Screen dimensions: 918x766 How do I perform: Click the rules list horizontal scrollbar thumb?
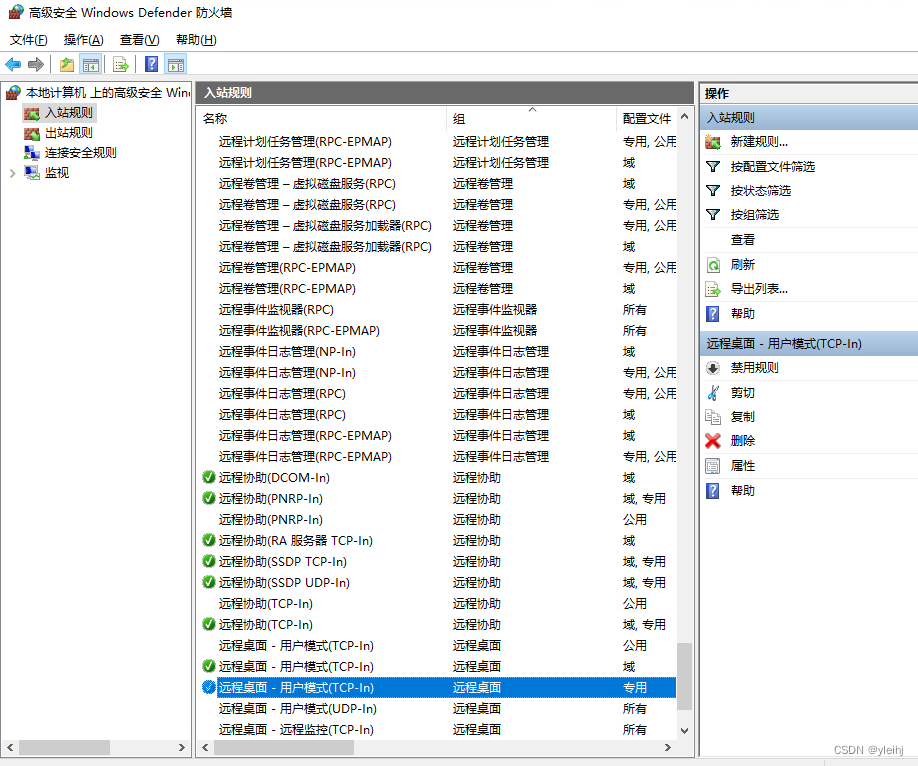[284, 747]
